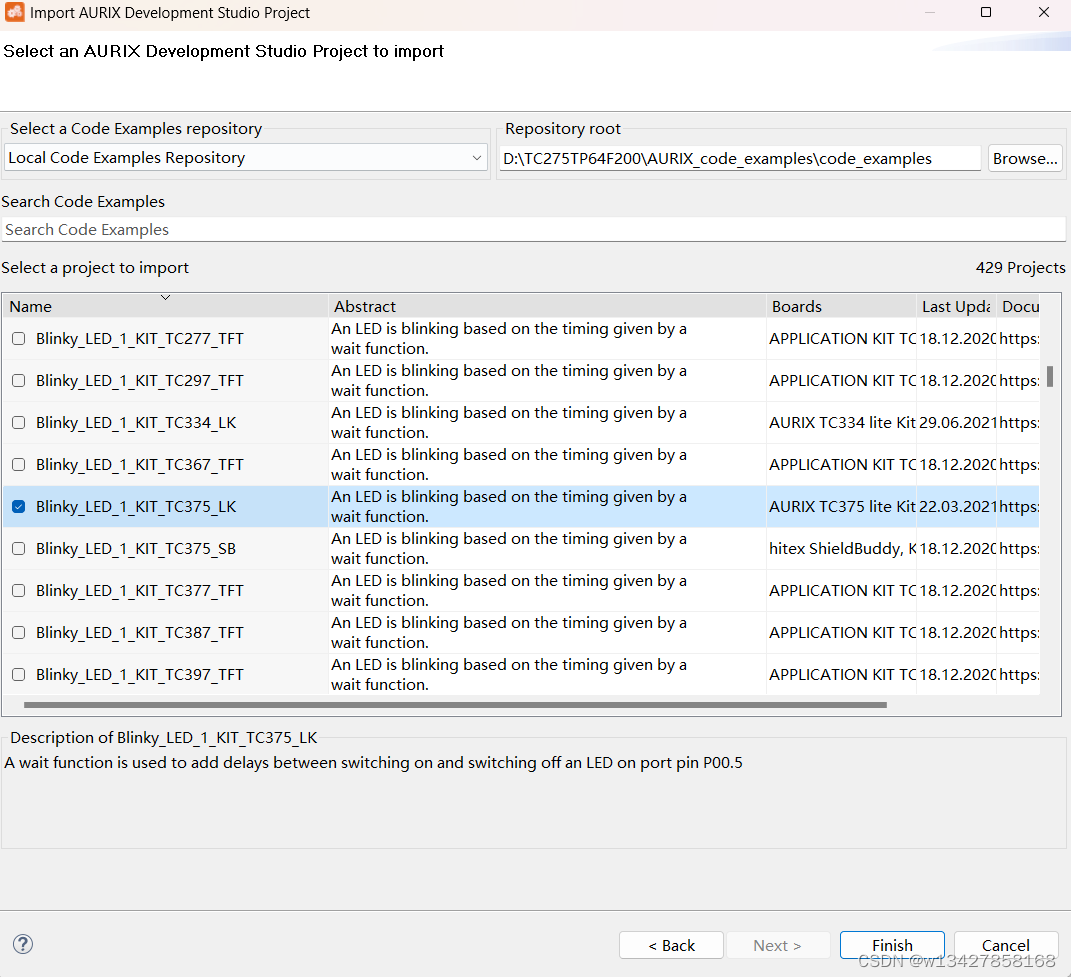Select the Blinky_LED_1_KIT_TC277_TFT project name

coord(139,339)
